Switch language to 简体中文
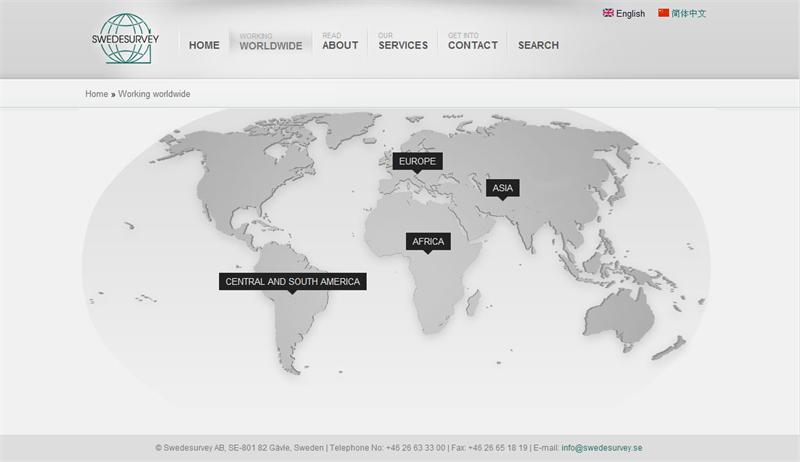The width and height of the screenshot is (800, 462). (x=689, y=14)
